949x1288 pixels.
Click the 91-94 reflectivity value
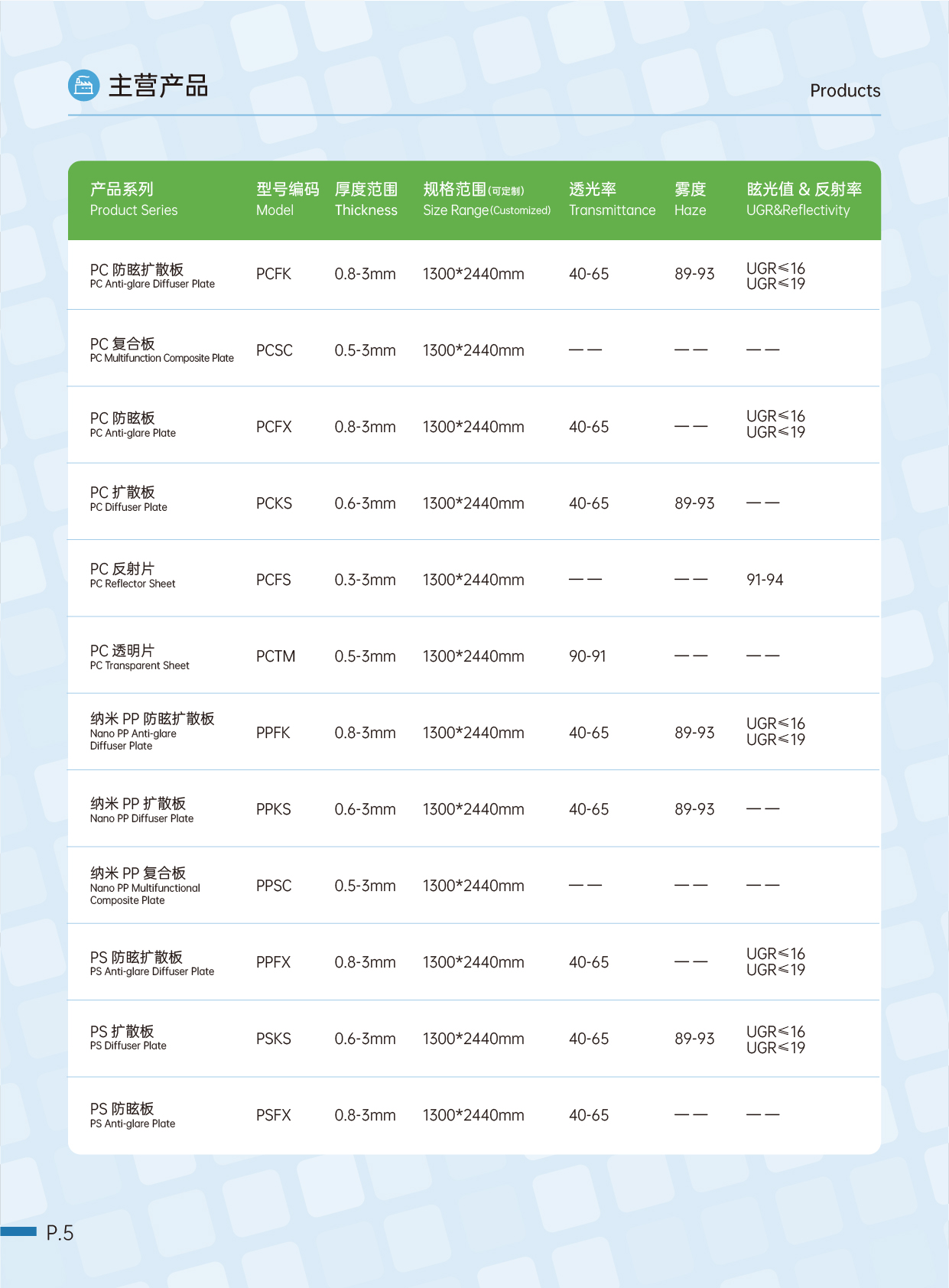(x=765, y=580)
